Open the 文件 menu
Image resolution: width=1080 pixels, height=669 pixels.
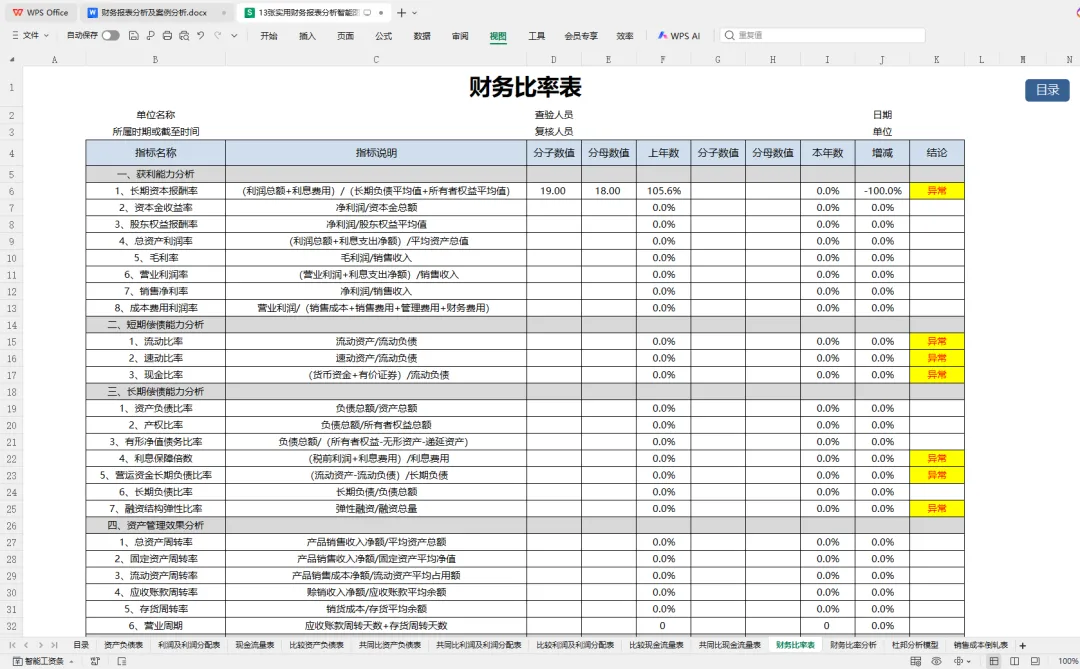pyautogui.click(x=31, y=35)
